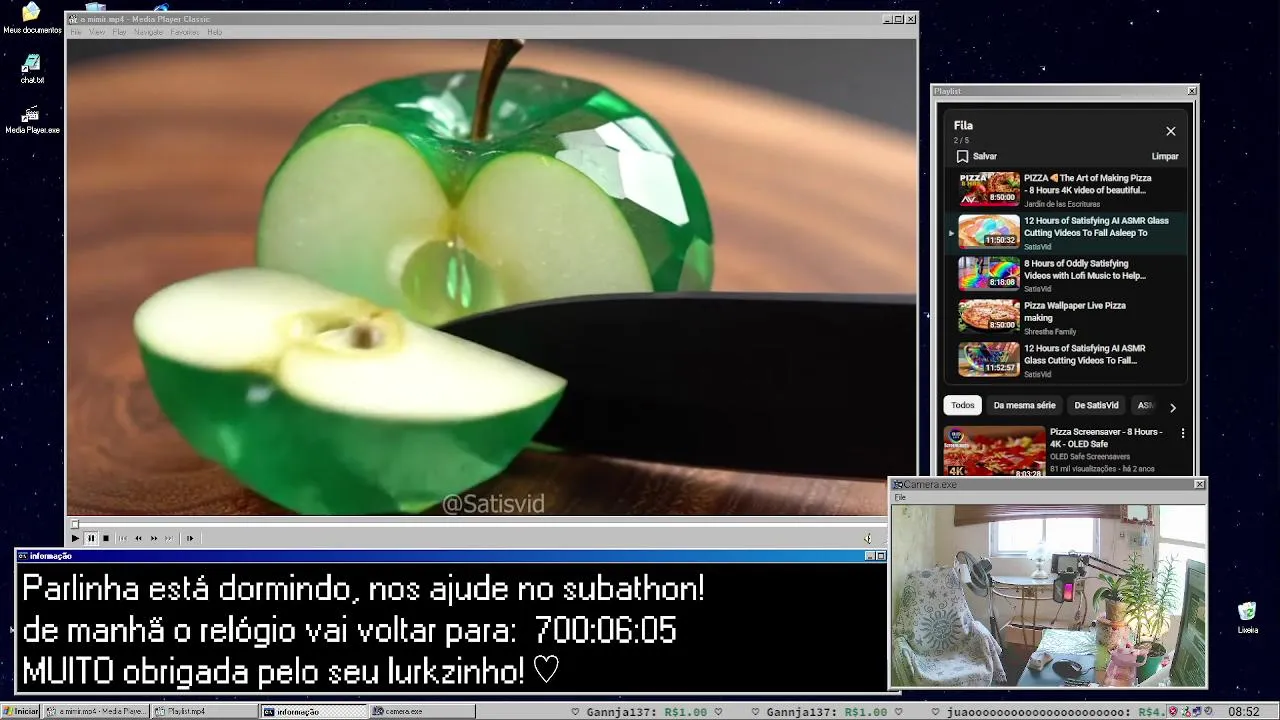Open Meus documentos desktop icon
The image size is (1280, 720).
tap(32, 19)
